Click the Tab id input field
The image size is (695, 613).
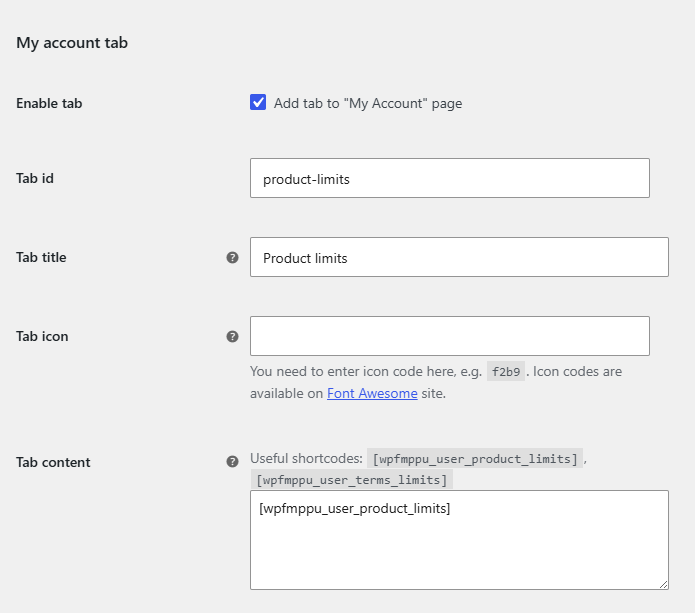450,178
